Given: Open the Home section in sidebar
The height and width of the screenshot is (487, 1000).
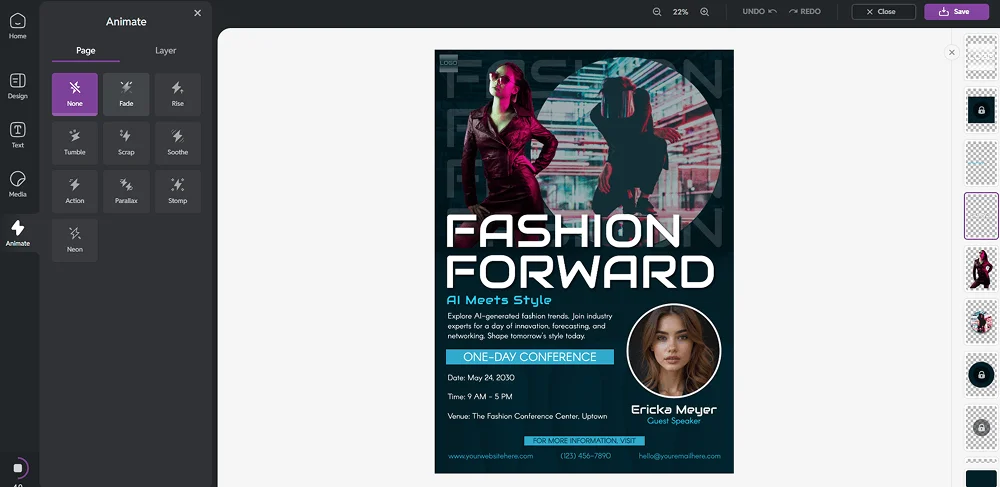Looking at the screenshot, I should point(18,26).
